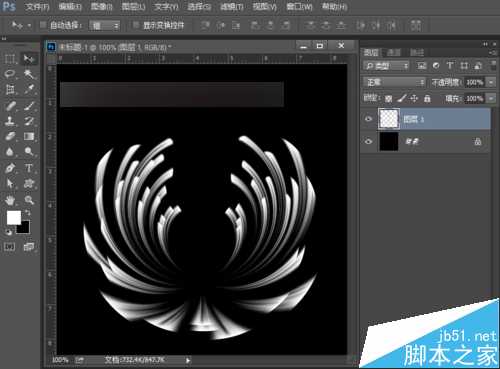Open the 组 auto-select dropdown

(104, 26)
